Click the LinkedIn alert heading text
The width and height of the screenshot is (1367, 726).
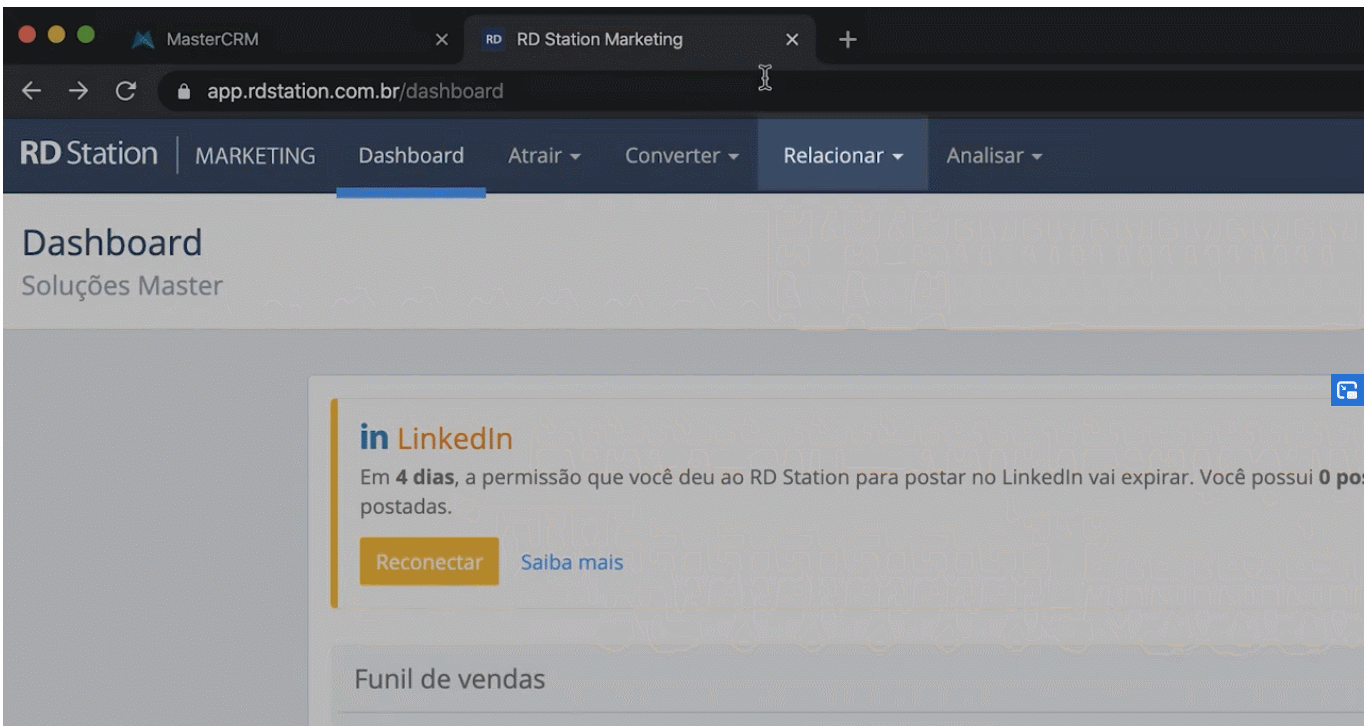455,438
